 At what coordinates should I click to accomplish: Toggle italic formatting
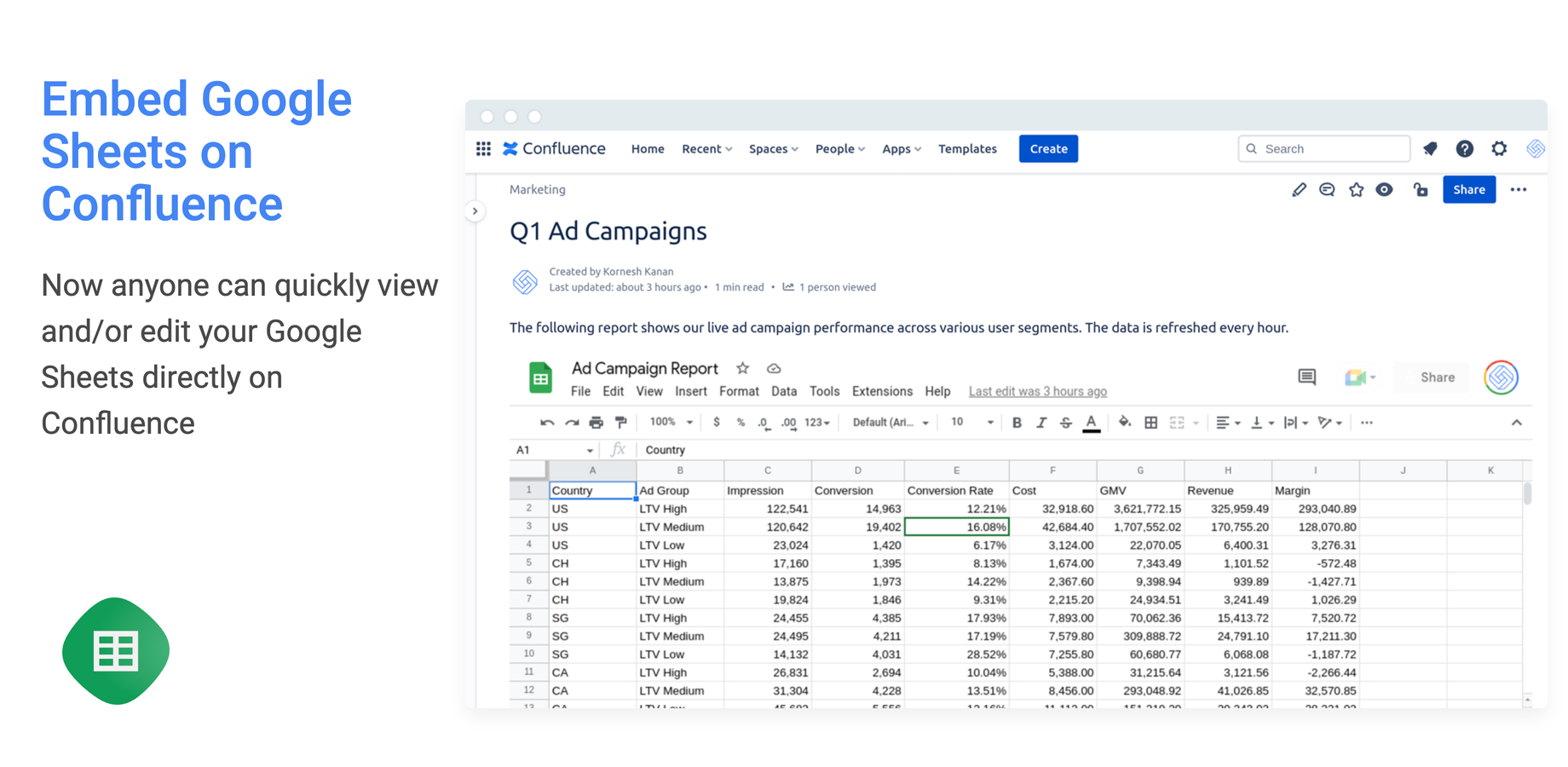point(1041,423)
